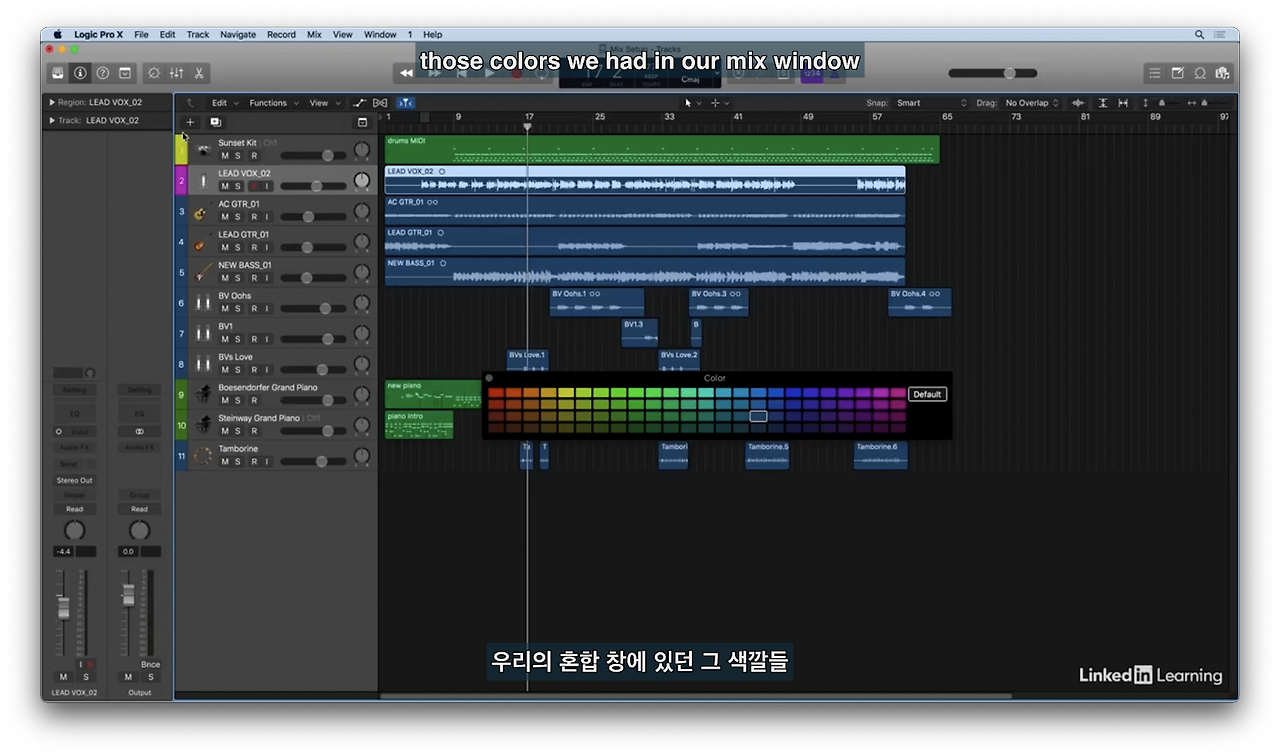Open the View dropdown in tracks area
This screenshot has width=1280, height=756.
click(324, 103)
